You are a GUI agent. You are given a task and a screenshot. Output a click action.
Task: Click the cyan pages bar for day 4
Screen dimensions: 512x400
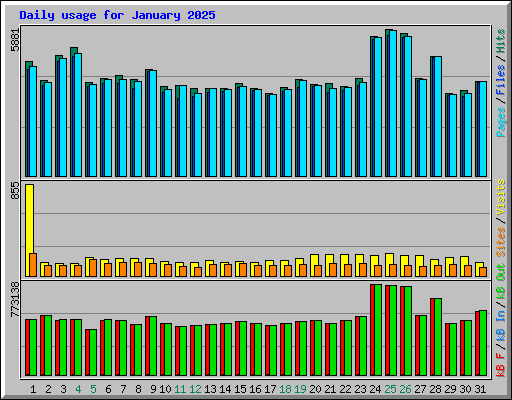point(78,115)
